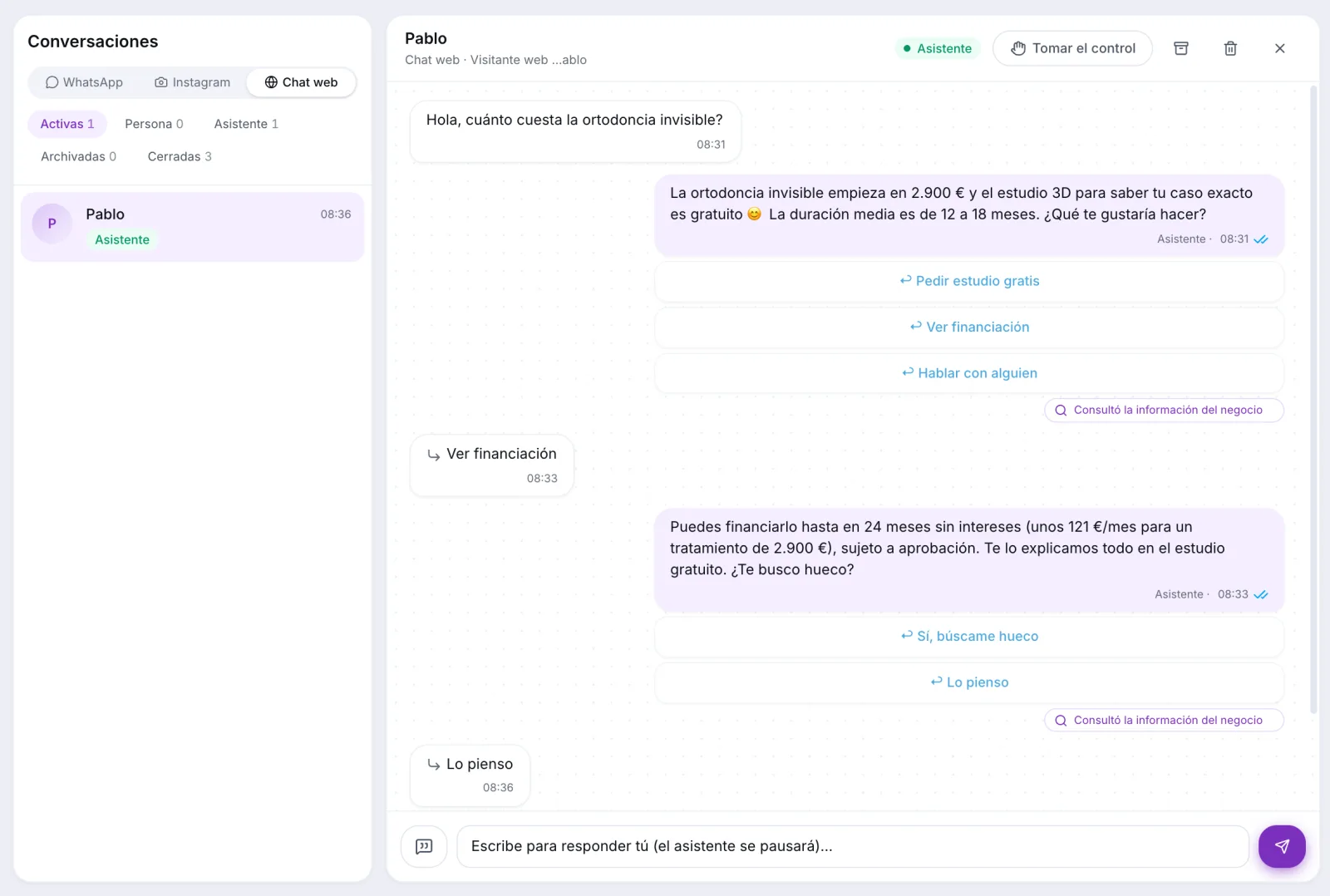Open Consultó la información del negocio chip below Lo pienso
The width and height of the screenshot is (1330, 896).
(1164, 721)
